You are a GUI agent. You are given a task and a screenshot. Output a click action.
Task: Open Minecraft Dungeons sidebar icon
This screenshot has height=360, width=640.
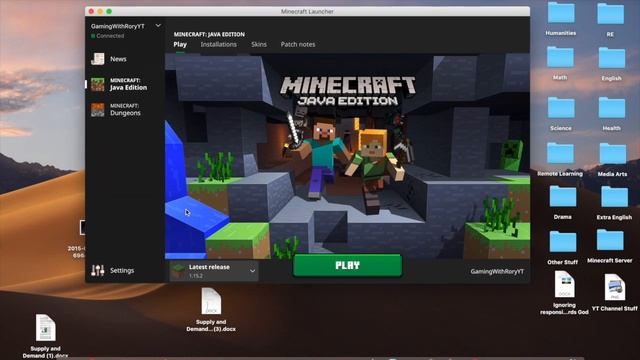click(x=98, y=110)
